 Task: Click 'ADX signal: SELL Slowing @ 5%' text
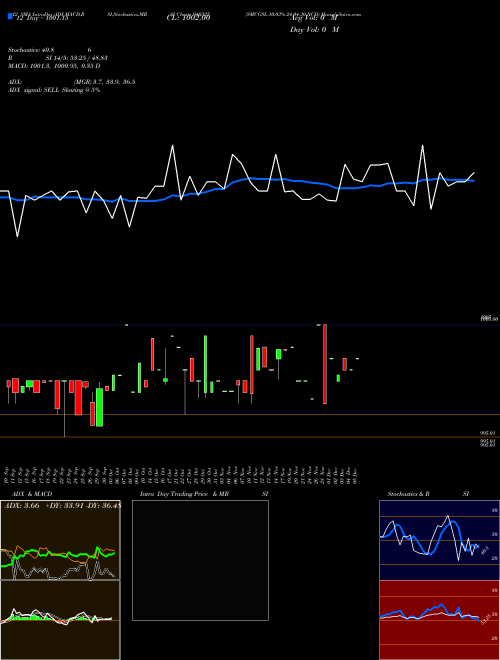point(54,90)
